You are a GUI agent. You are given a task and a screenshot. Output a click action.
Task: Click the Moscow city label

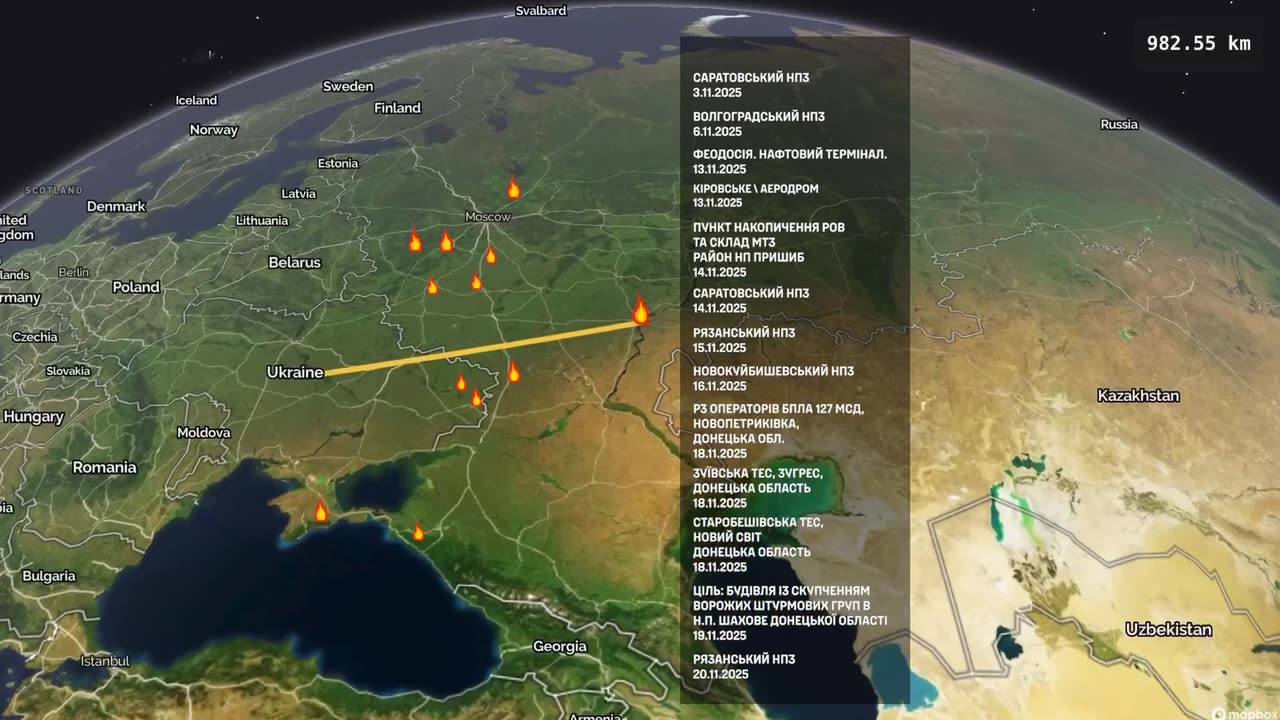(488, 217)
